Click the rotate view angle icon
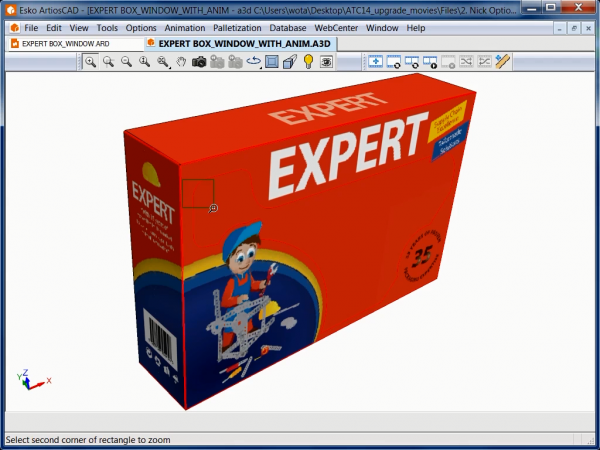This screenshot has width=600, height=450. [254, 62]
